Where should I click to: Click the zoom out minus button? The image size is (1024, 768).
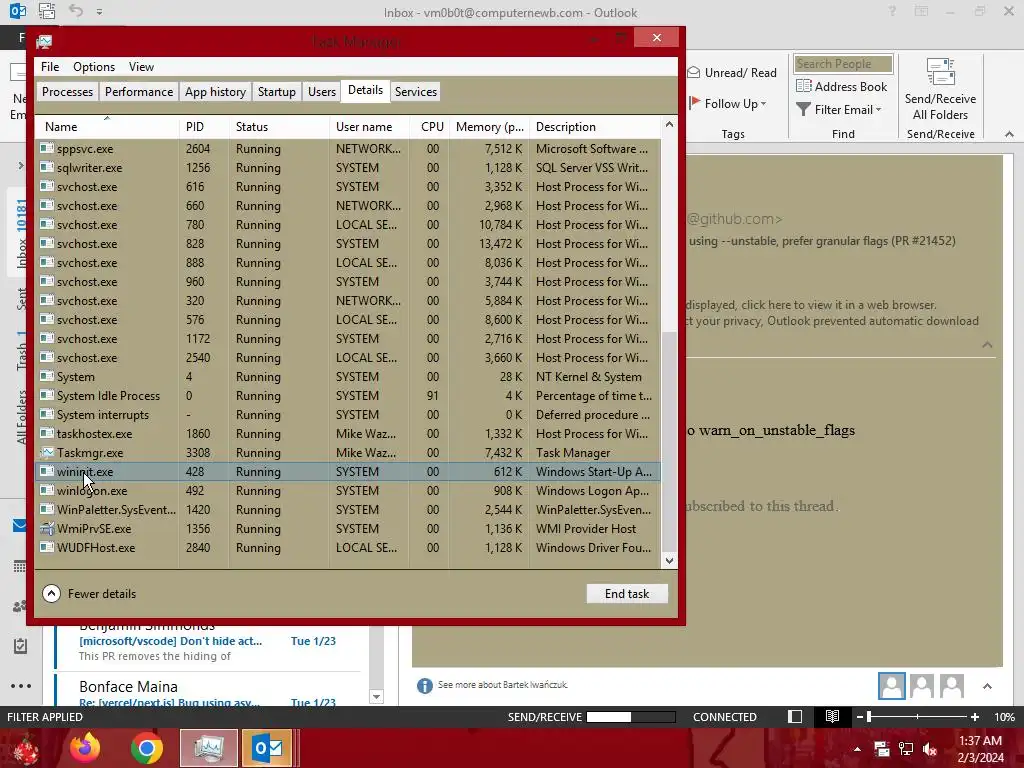[859, 716]
